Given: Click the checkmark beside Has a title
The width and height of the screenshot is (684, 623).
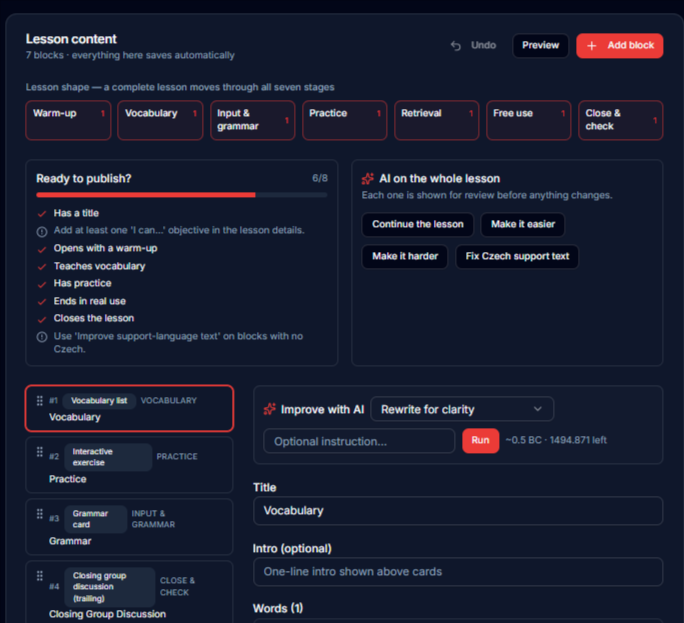Looking at the screenshot, I should [42, 214].
